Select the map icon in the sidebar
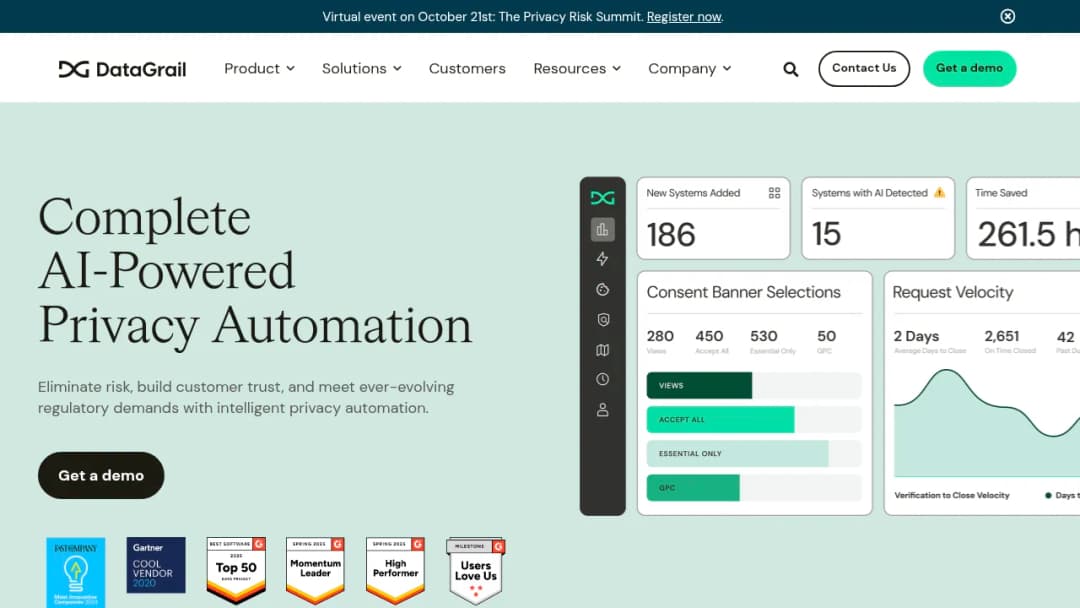Viewport: 1080px width, 608px height. tap(602, 350)
